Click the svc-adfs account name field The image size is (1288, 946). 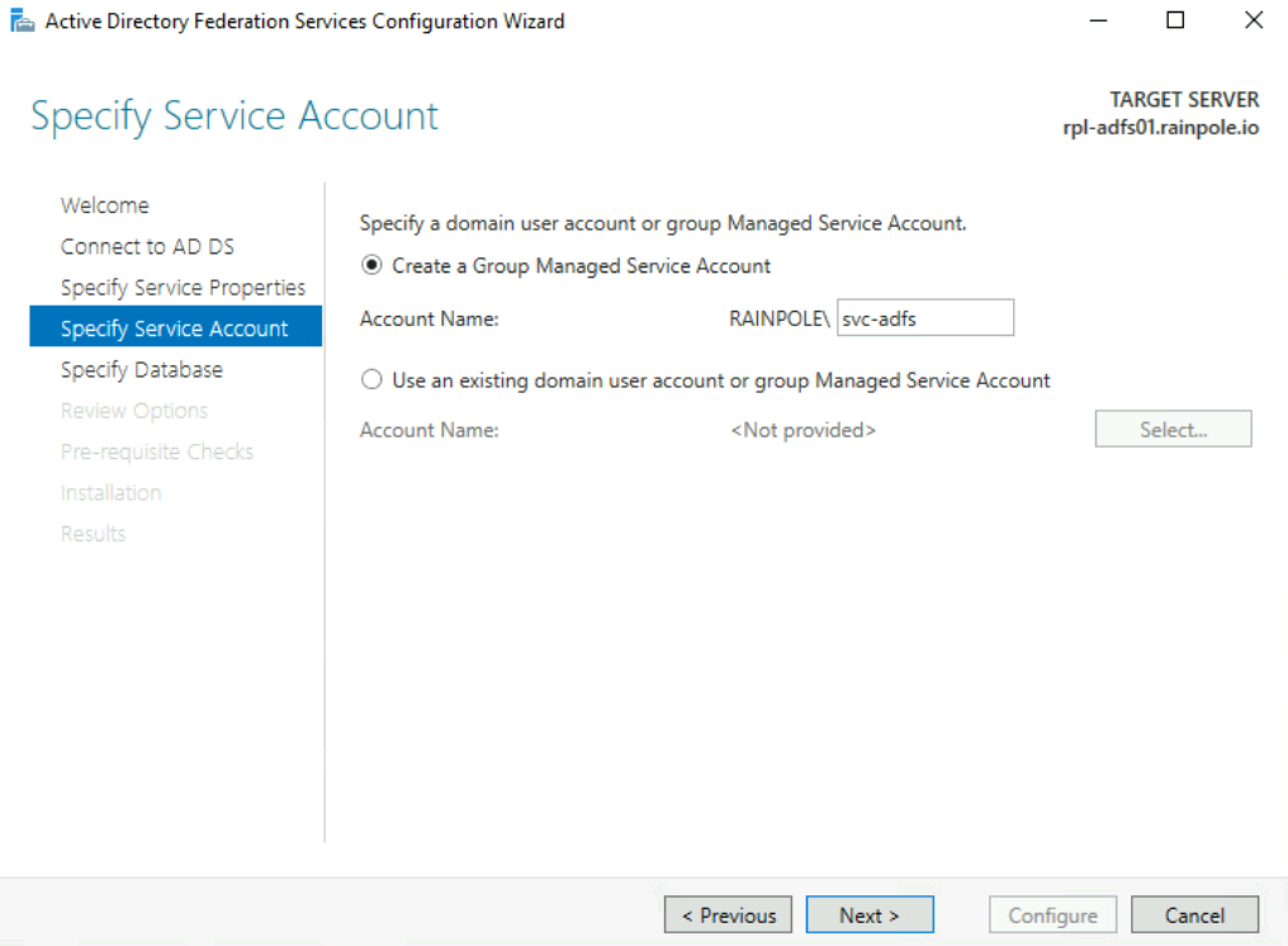(924, 318)
